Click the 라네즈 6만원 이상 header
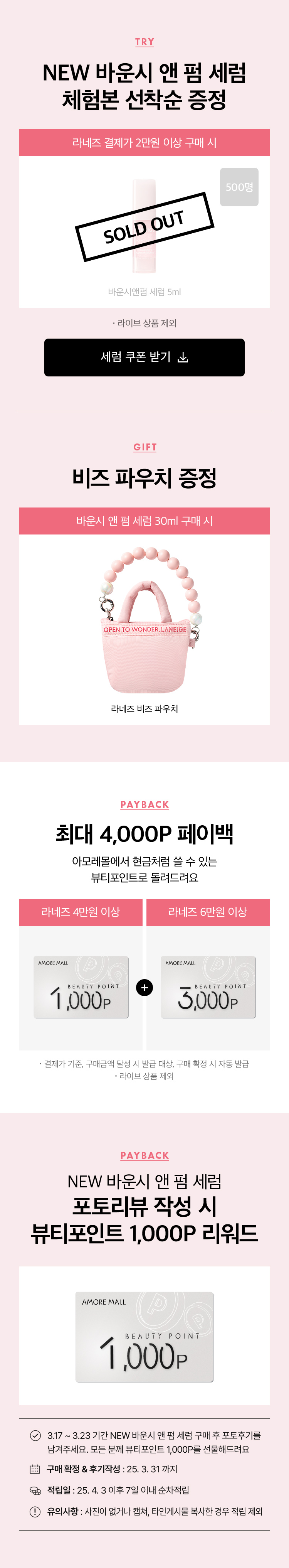 click(x=208, y=912)
